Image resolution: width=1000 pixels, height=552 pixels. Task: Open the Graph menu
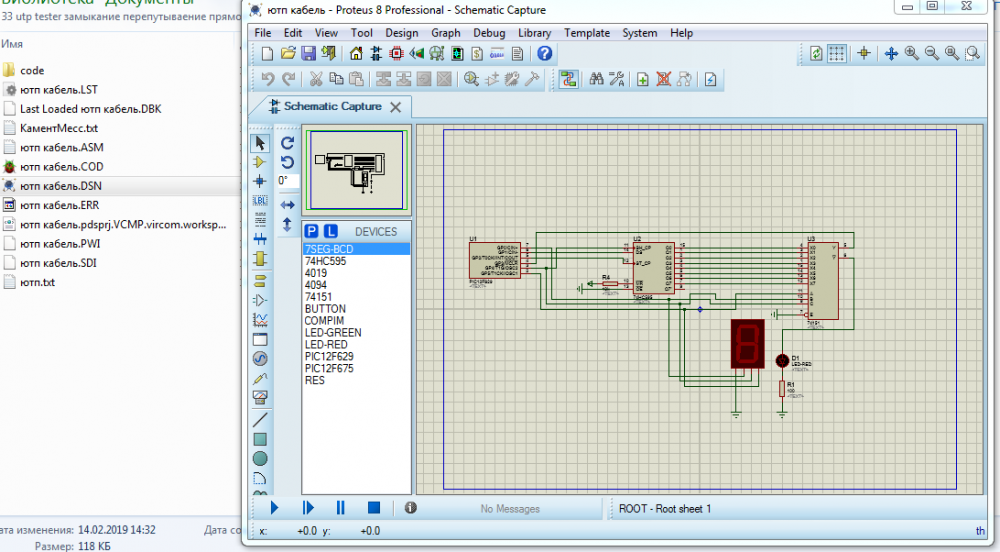446,33
